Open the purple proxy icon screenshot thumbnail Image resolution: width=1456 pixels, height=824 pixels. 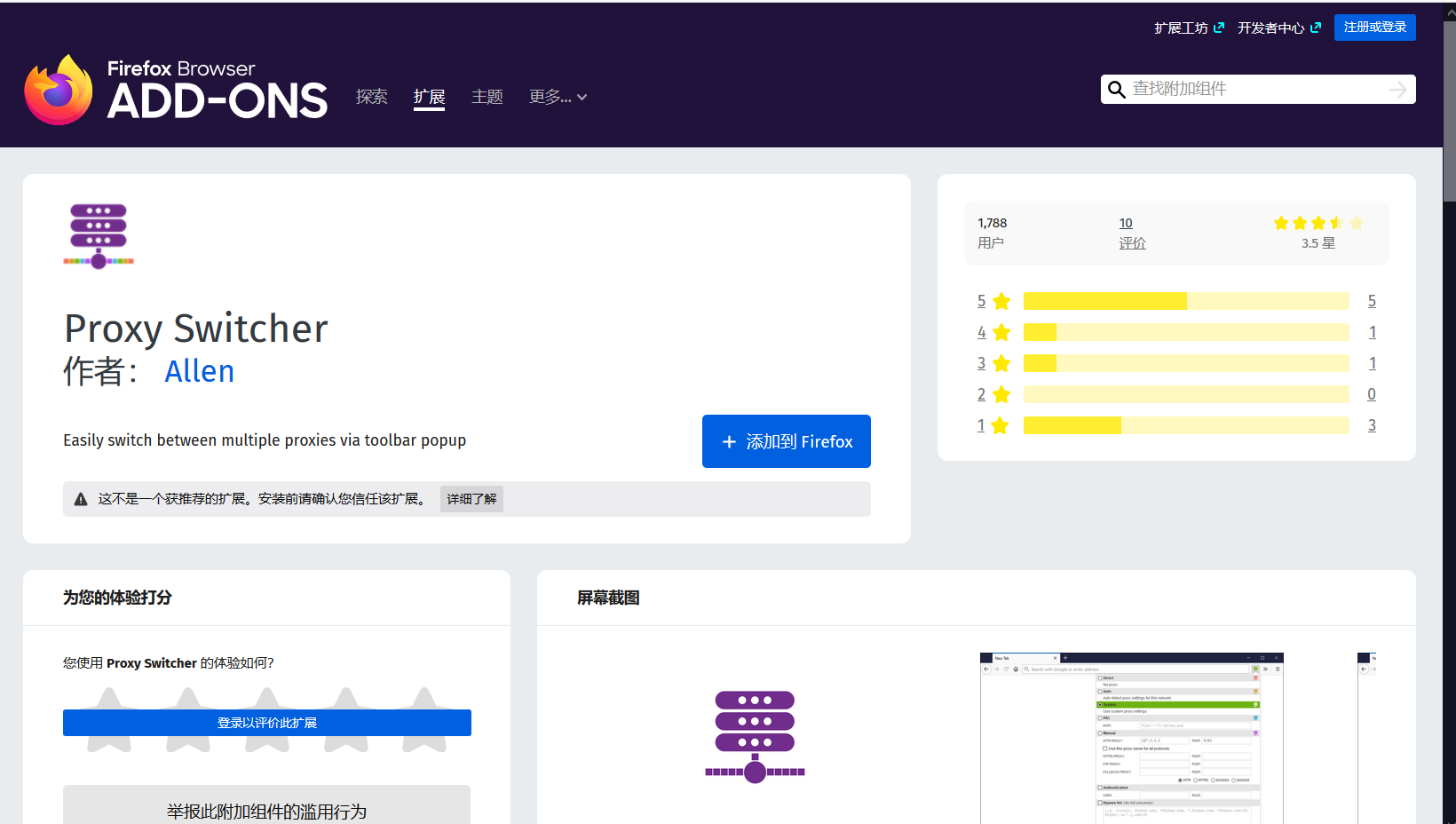click(x=755, y=738)
